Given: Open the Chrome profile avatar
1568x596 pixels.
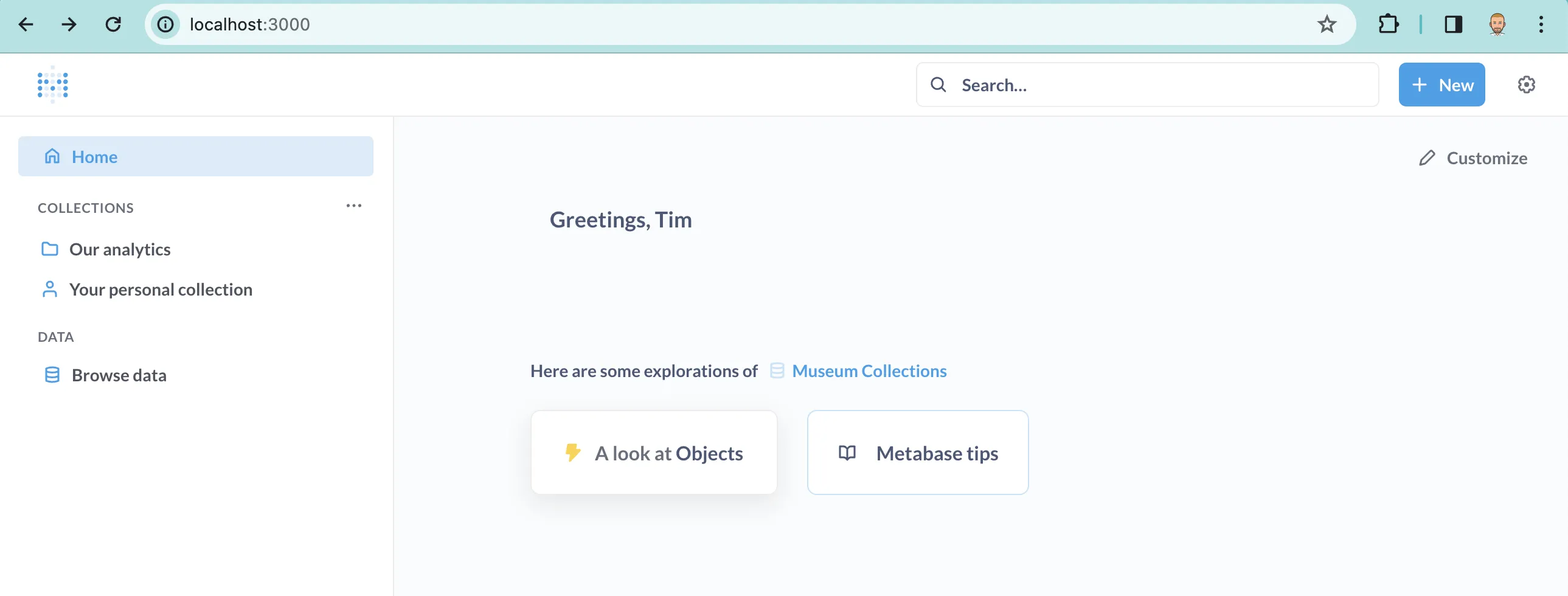Looking at the screenshot, I should pyautogui.click(x=1497, y=24).
